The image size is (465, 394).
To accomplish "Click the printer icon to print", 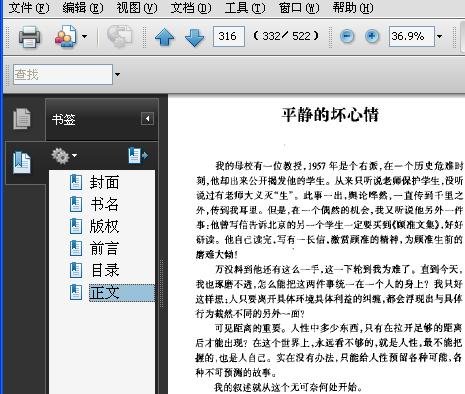I will 29,36.
